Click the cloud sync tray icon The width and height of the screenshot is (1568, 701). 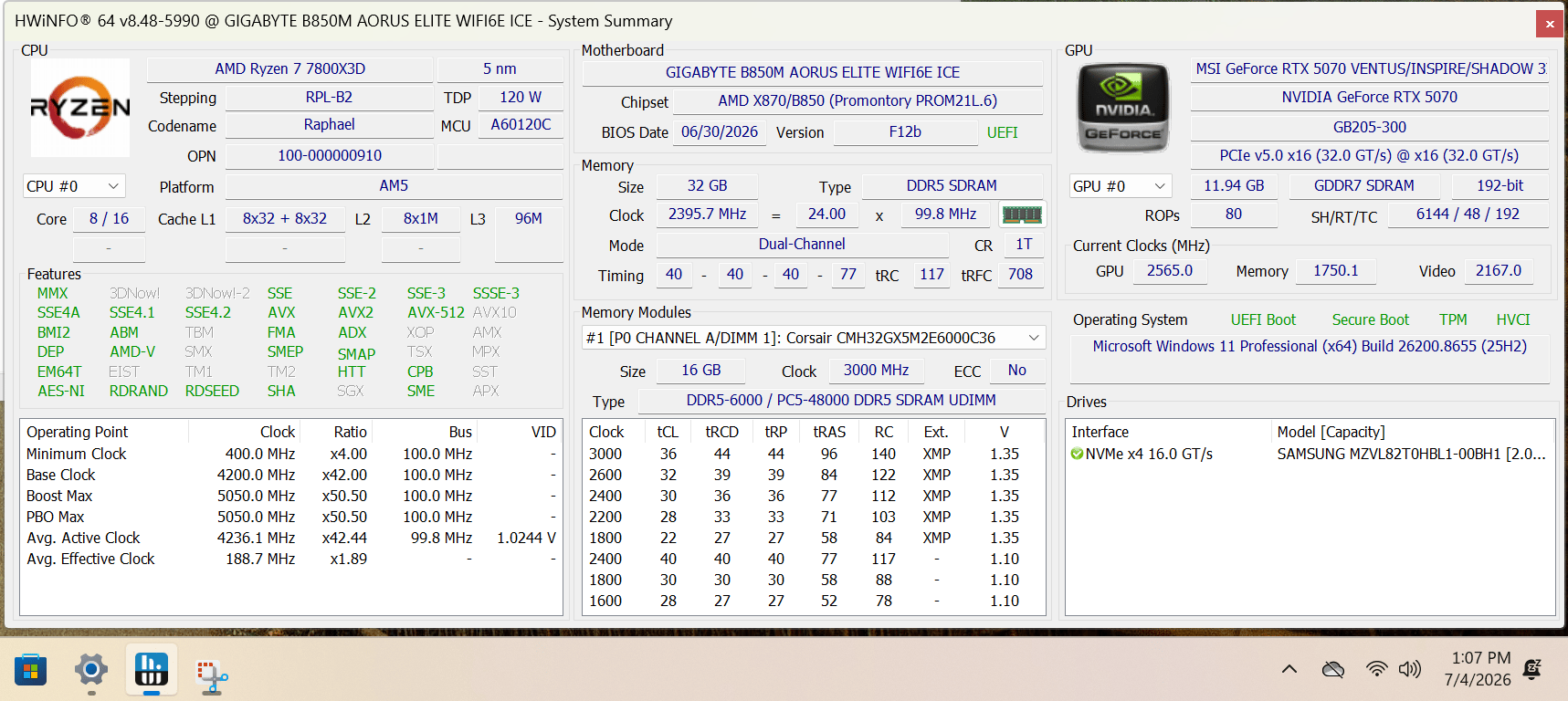pyautogui.click(x=1333, y=669)
